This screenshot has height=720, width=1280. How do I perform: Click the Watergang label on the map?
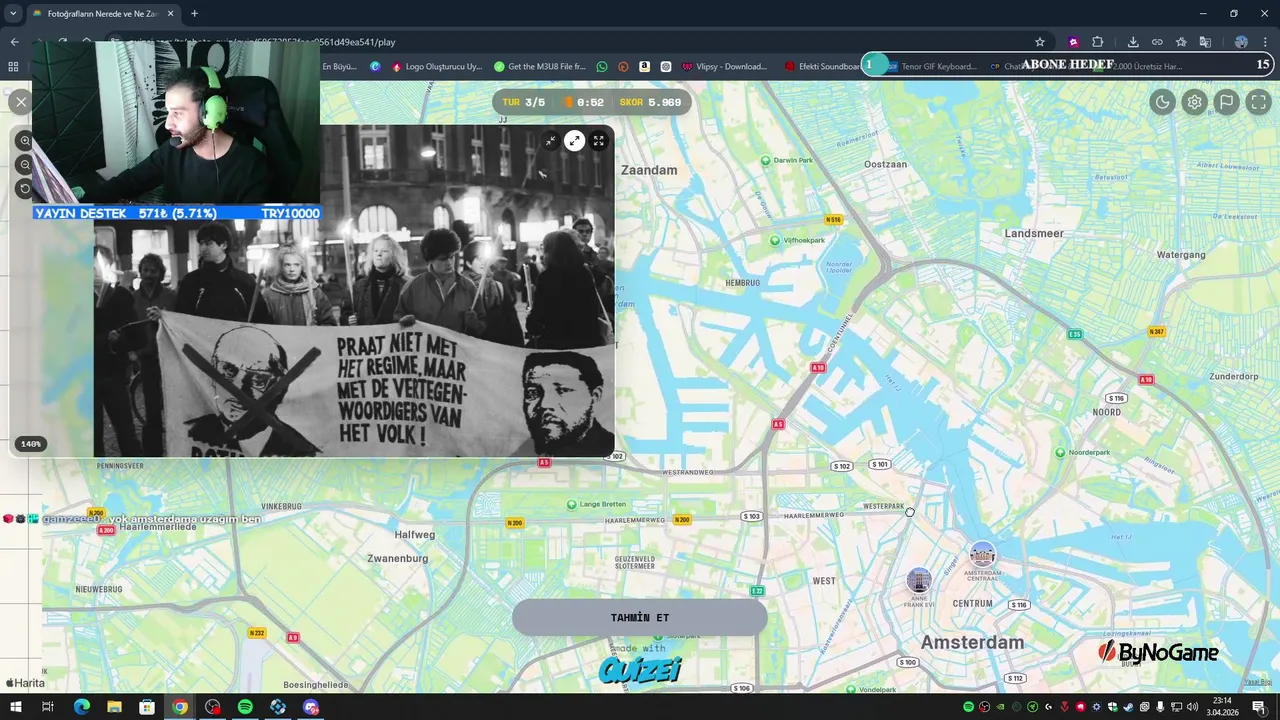(x=1181, y=255)
